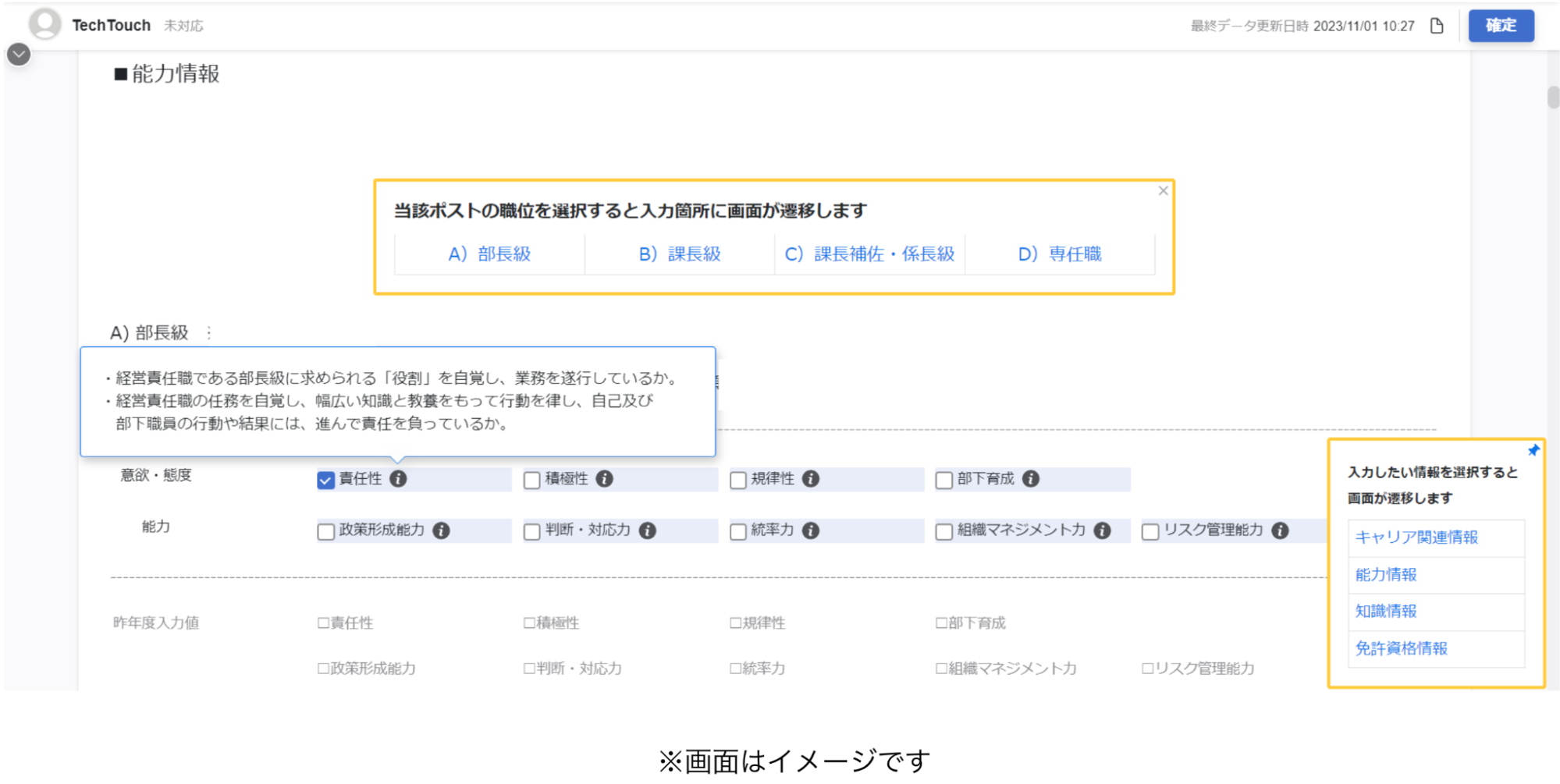Click the document icon in the header
This screenshot has width=1560, height=784.
[1436, 25]
